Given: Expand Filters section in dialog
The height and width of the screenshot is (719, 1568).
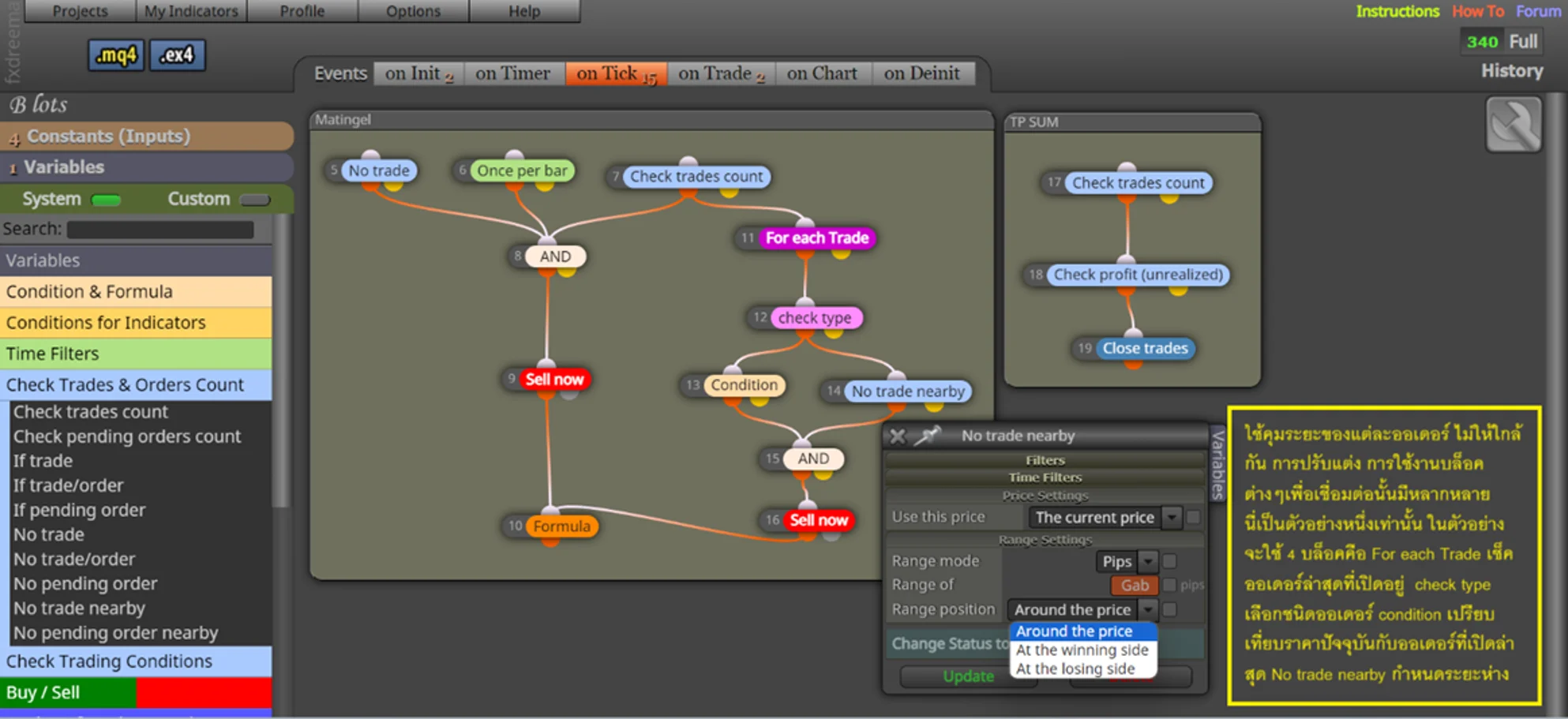Looking at the screenshot, I should (1045, 460).
